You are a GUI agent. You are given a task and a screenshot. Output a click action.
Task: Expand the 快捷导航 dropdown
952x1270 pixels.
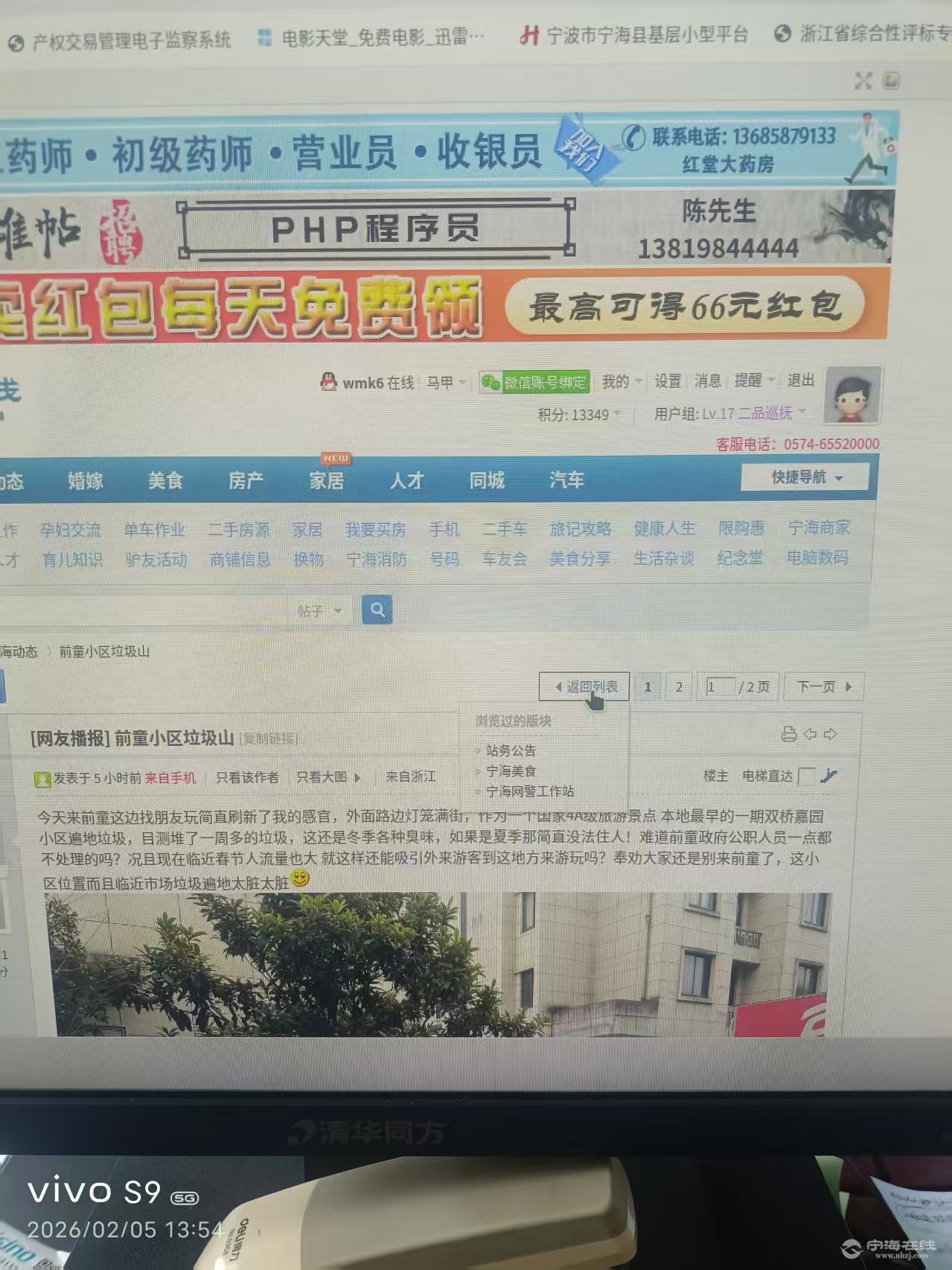[805, 477]
